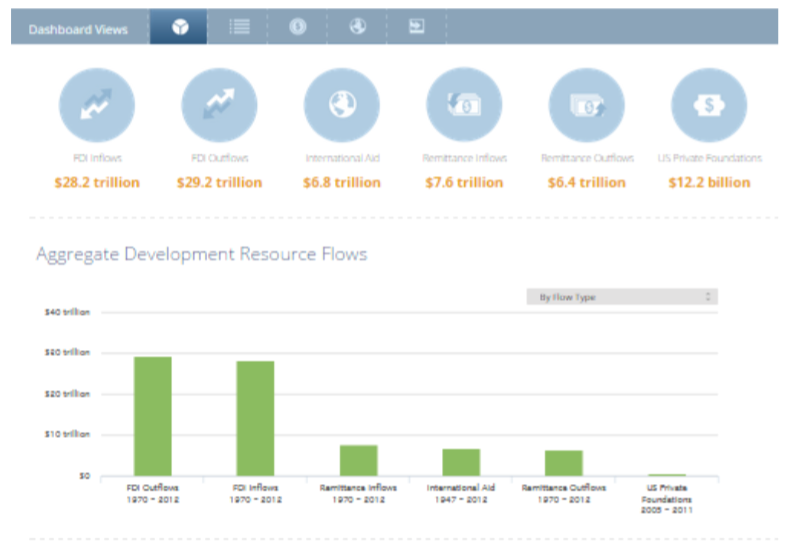This screenshot has height=550, width=792.
Task: Click the Dashboard Views label
Action: [78, 29]
